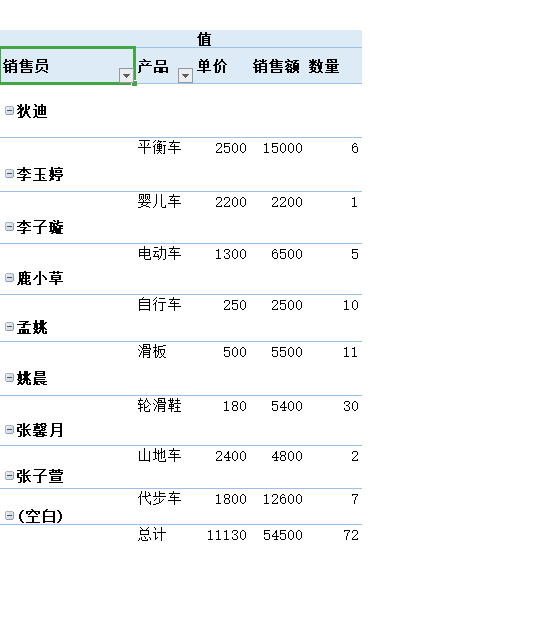This screenshot has height=631, width=557.
Task: Select the 单价 column header
Action: point(212,66)
